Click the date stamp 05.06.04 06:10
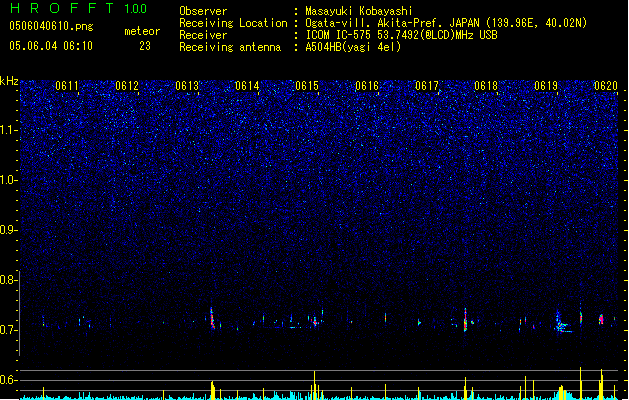Screen dimensions: 629x400 tap(51, 46)
